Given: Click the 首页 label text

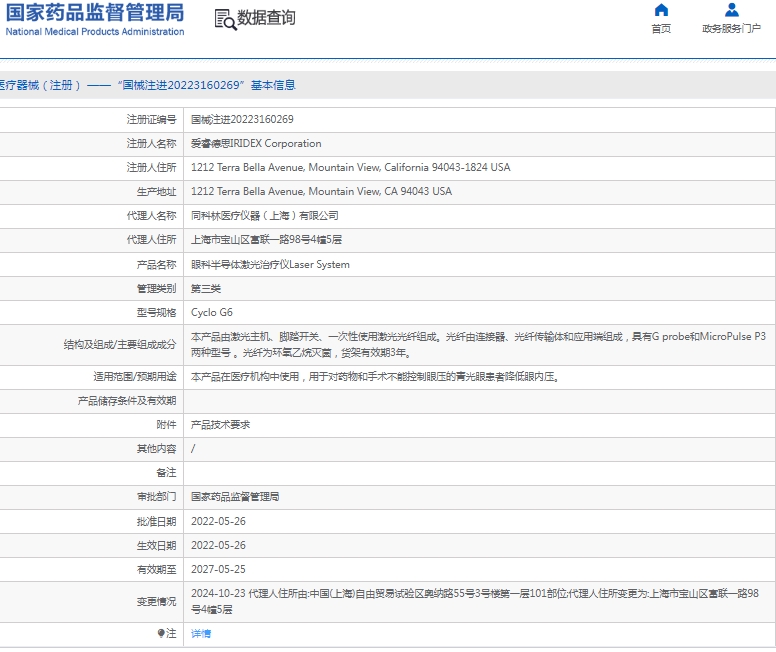Looking at the screenshot, I should point(661,29).
